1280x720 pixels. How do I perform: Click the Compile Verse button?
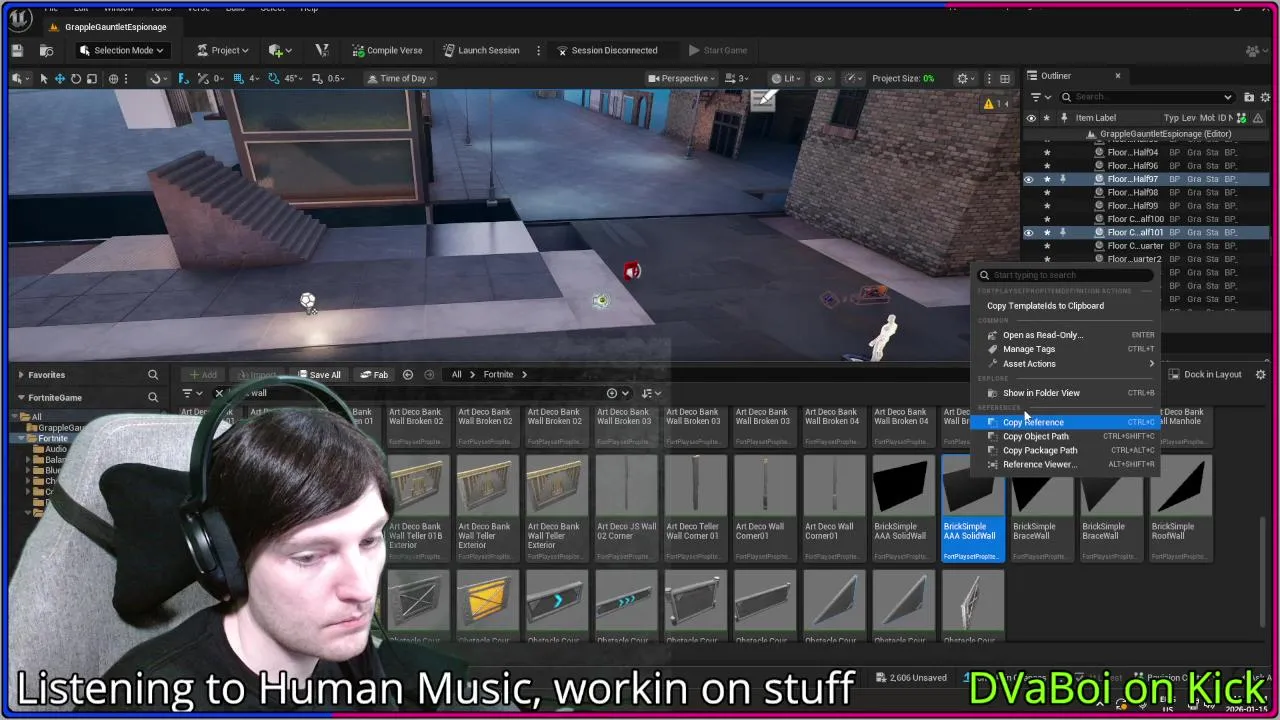387,50
